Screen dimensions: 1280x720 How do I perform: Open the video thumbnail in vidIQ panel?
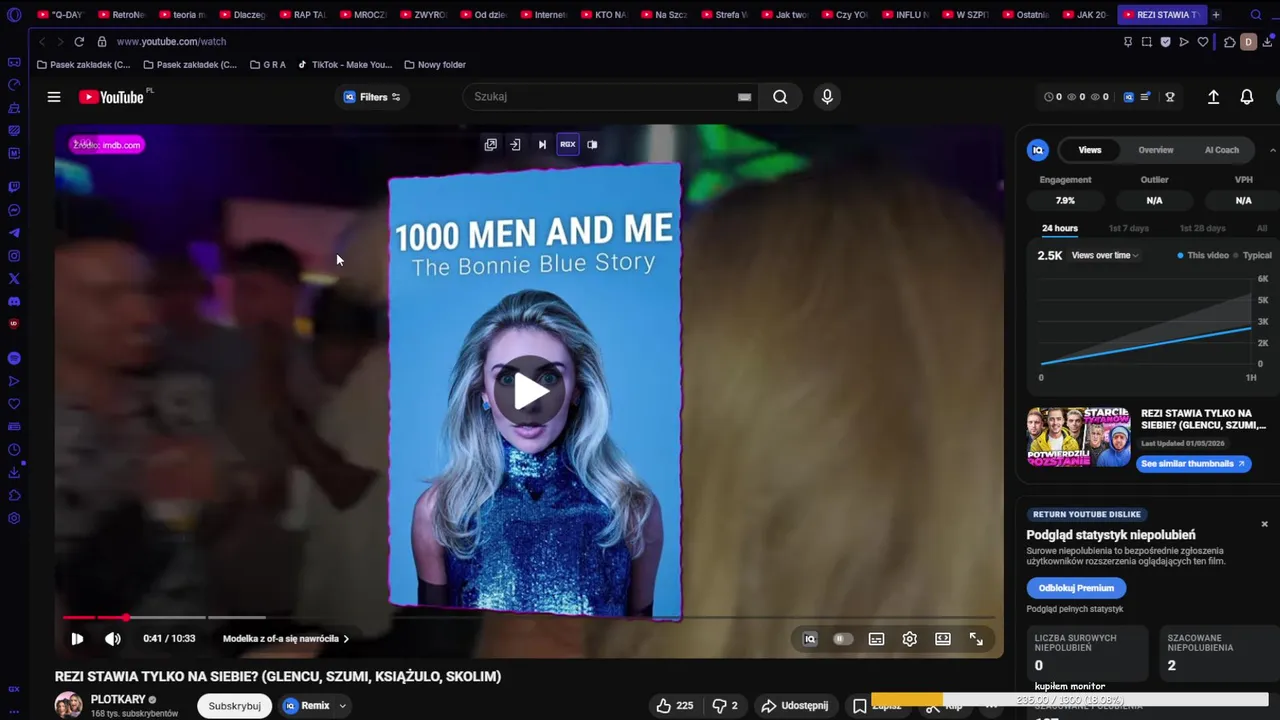tap(1078, 436)
